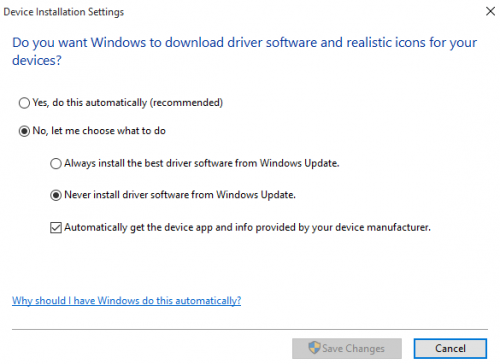
Task: Close the Device Installation Settings dialog
Action: point(490,11)
